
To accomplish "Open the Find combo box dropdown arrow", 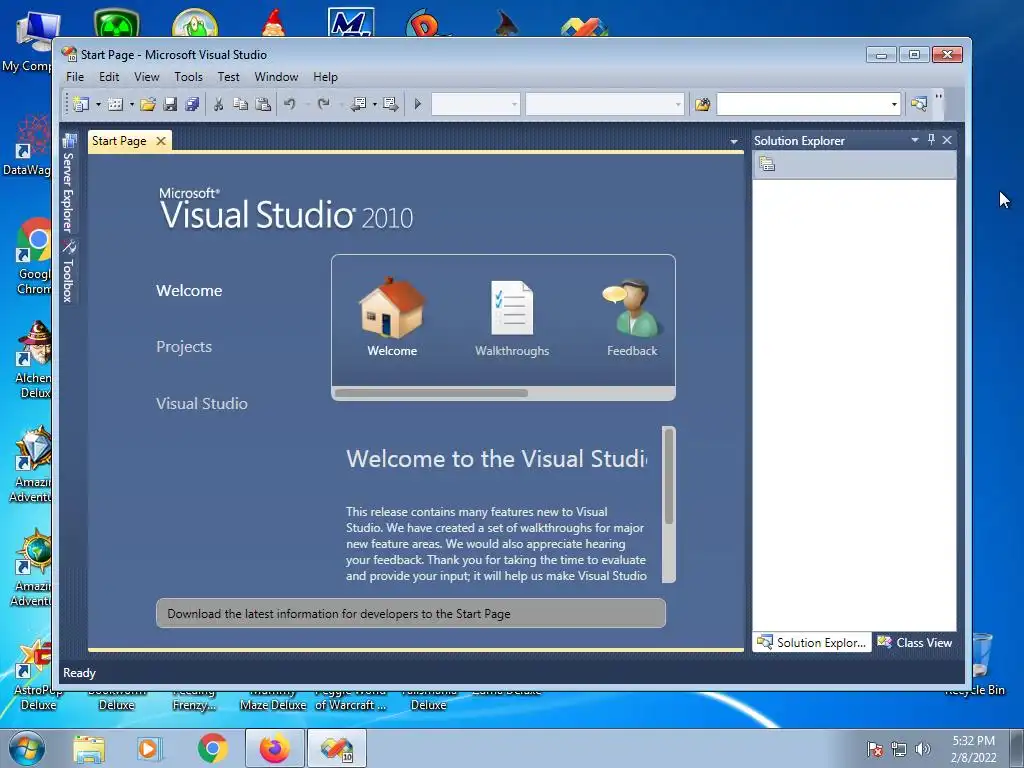I will coord(894,104).
